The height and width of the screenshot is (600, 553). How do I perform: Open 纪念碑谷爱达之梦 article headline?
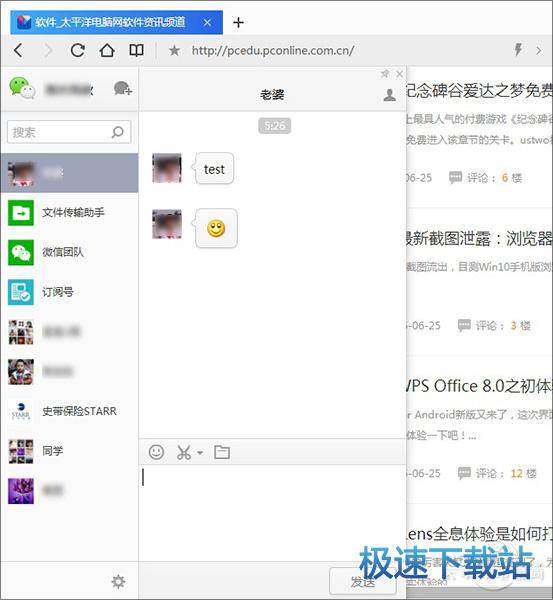[479, 90]
